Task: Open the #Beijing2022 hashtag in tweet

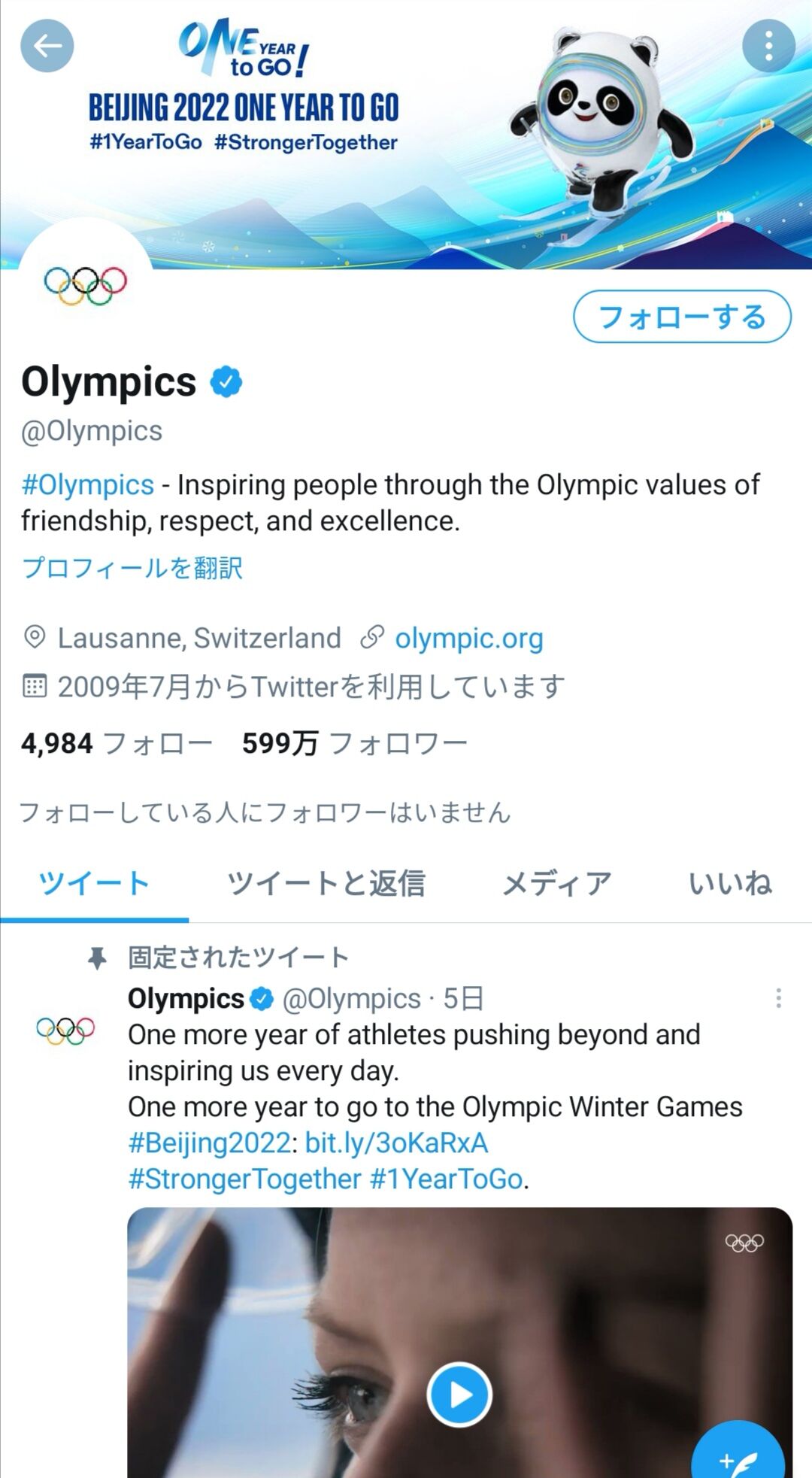Action: click(x=209, y=1143)
